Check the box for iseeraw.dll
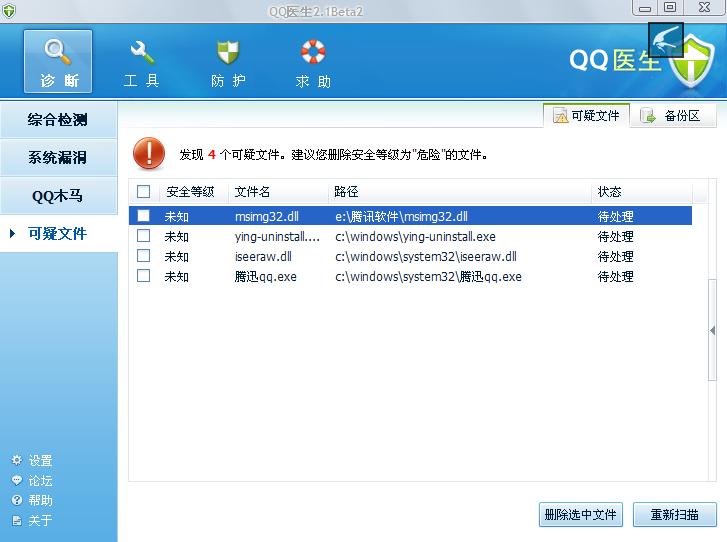This screenshot has height=542, width=727. [x=143, y=256]
